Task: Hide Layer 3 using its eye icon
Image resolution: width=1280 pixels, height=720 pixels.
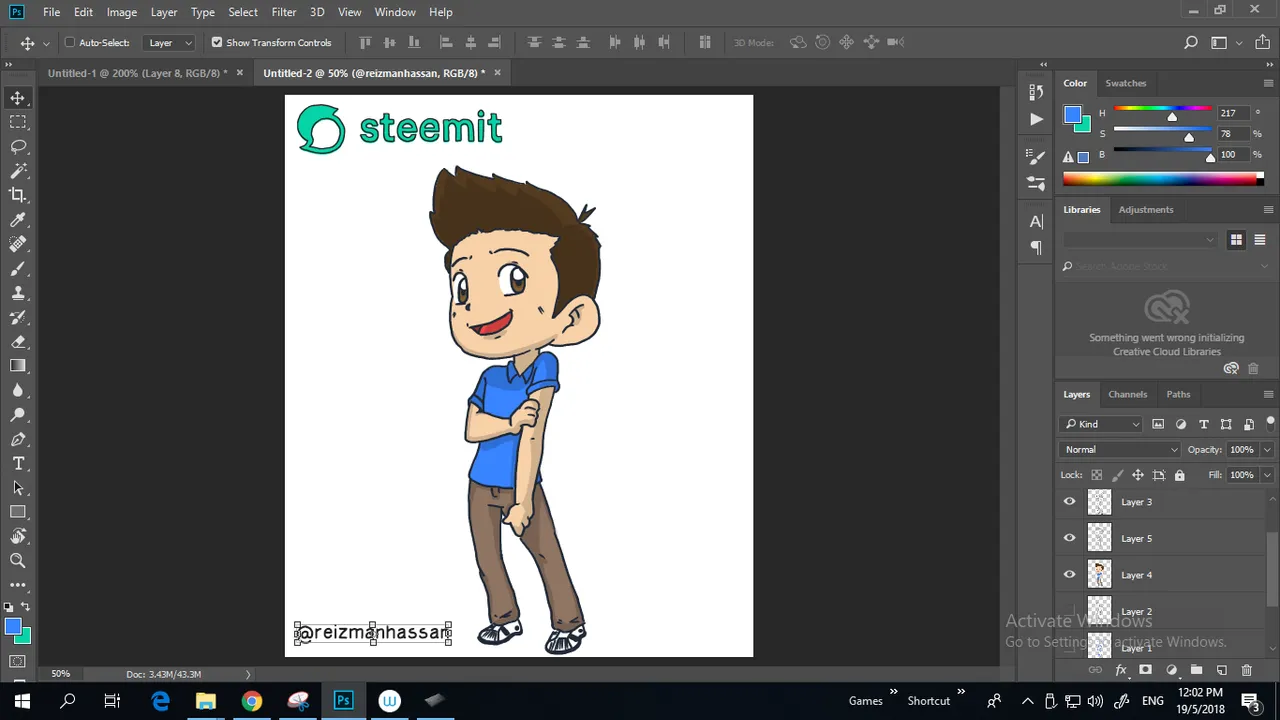Action: click(1070, 502)
